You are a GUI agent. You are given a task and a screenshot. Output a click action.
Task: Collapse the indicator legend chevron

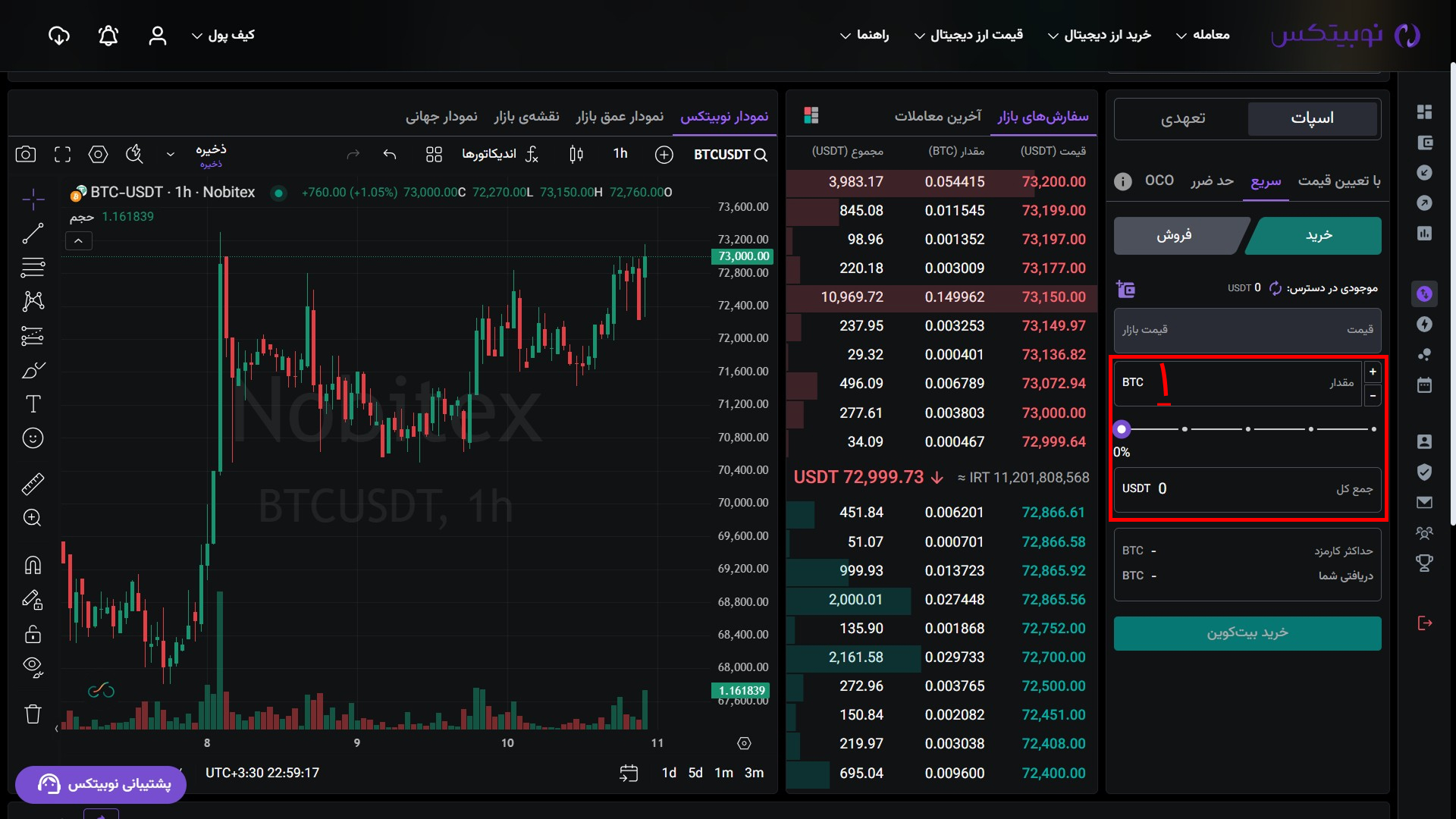(x=79, y=241)
